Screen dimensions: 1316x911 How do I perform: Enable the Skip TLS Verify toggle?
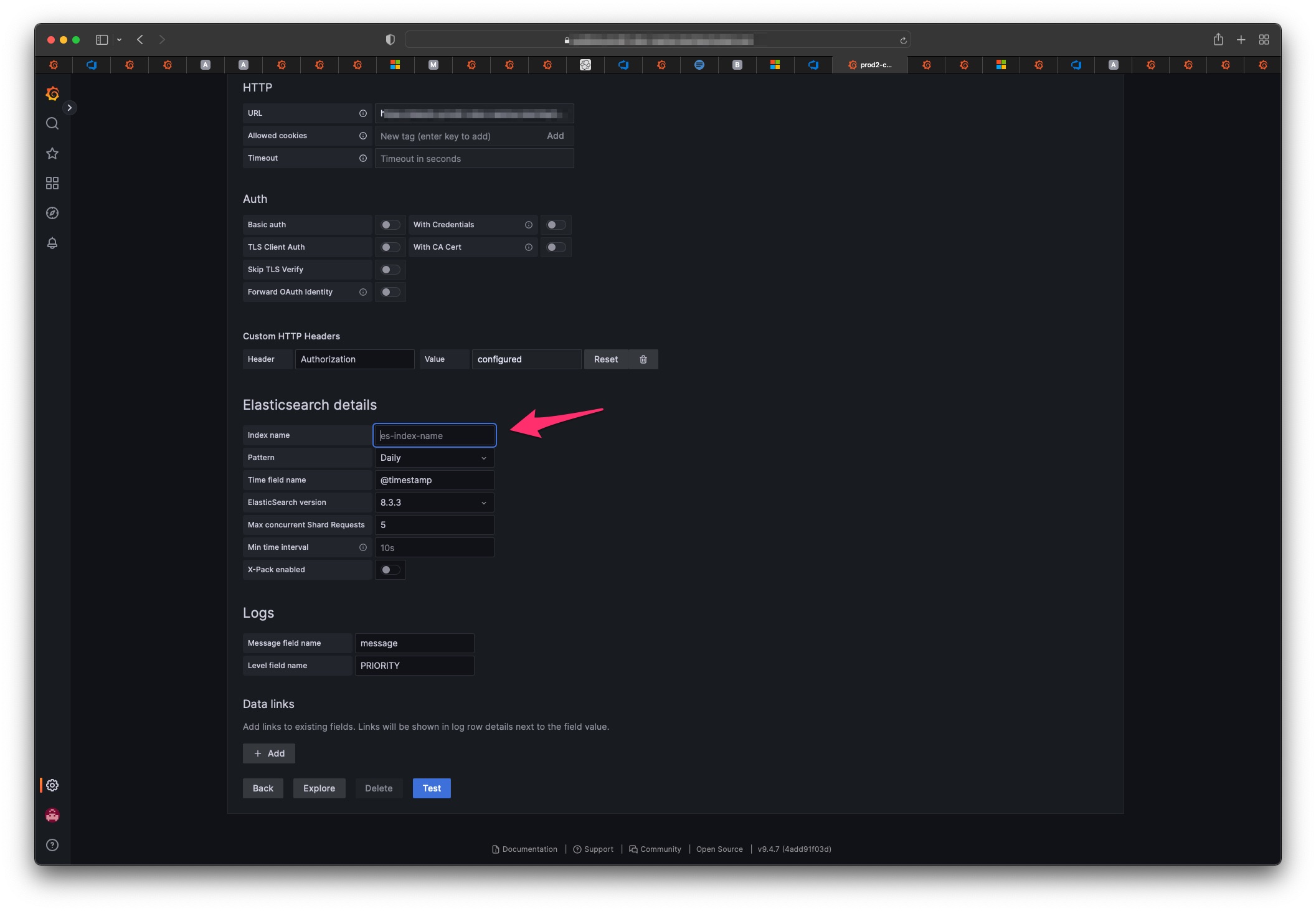point(391,269)
